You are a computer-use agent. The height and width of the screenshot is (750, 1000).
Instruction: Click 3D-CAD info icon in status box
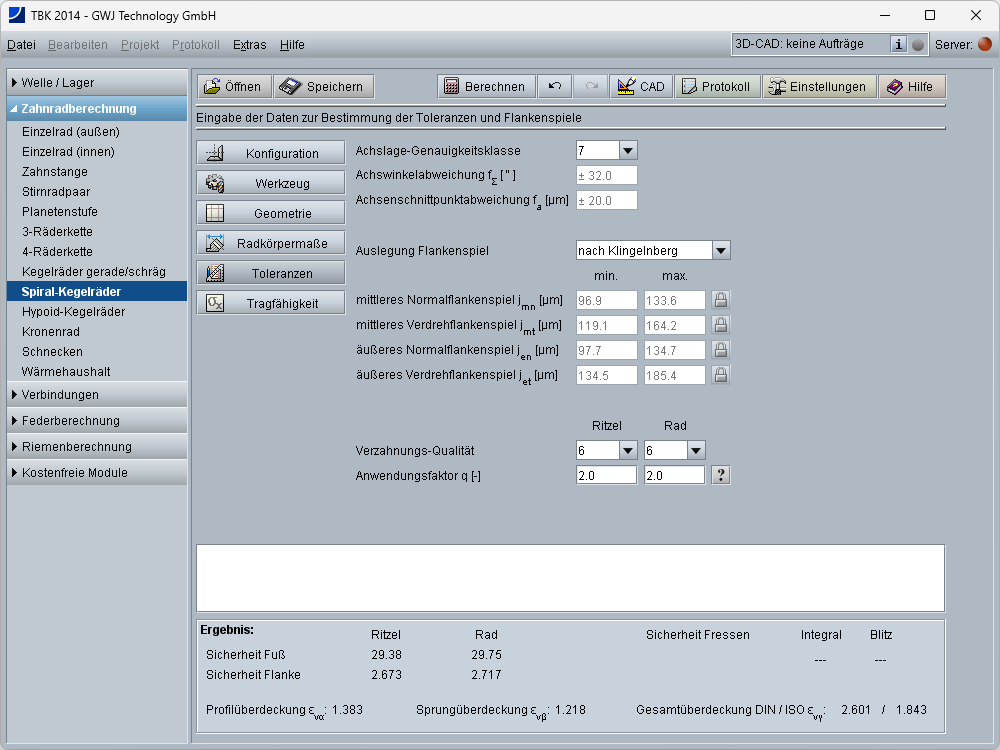pos(898,45)
